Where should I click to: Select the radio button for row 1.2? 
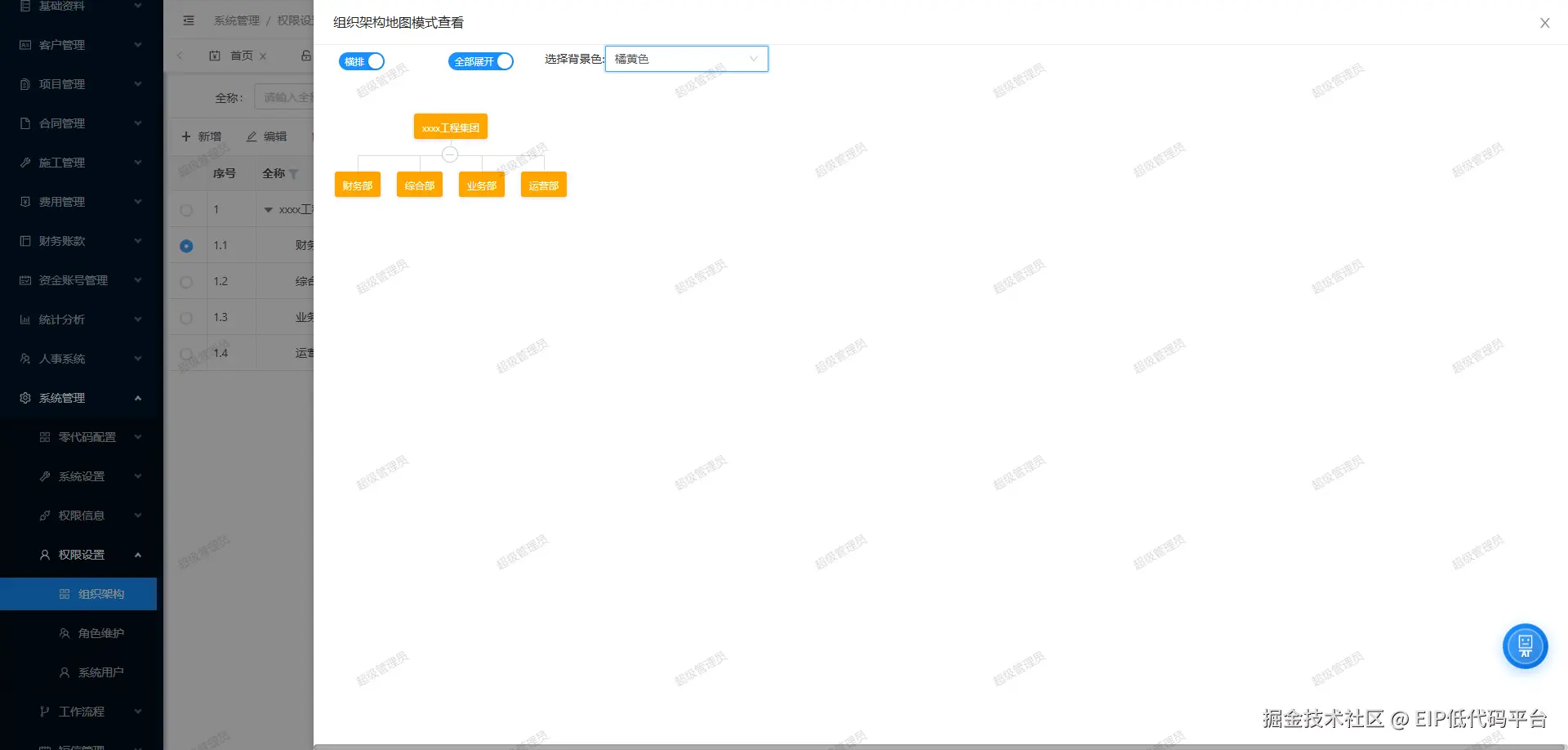coord(186,282)
